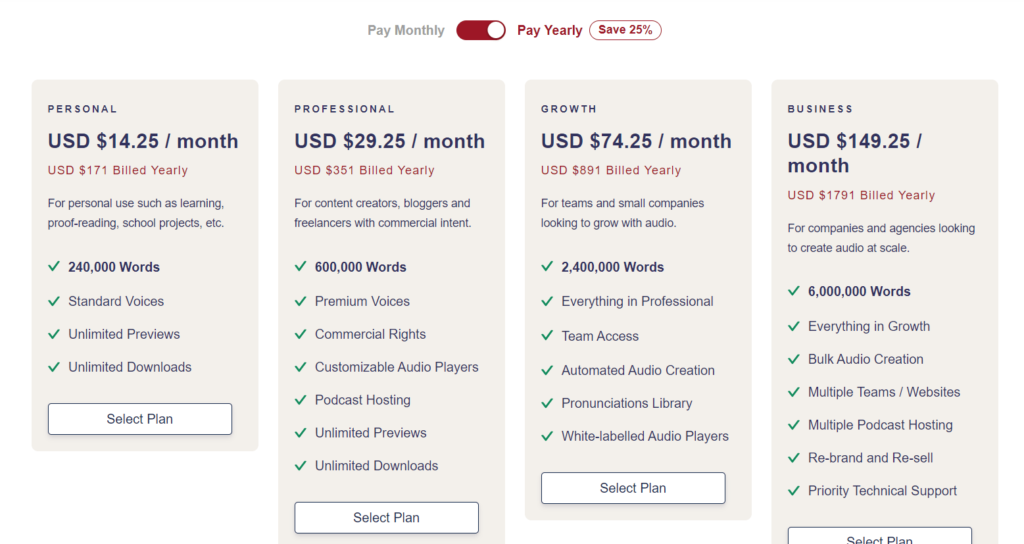Click checkmark beside Priority Technical Support
This screenshot has height=544, width=1024.
point(793,490)
